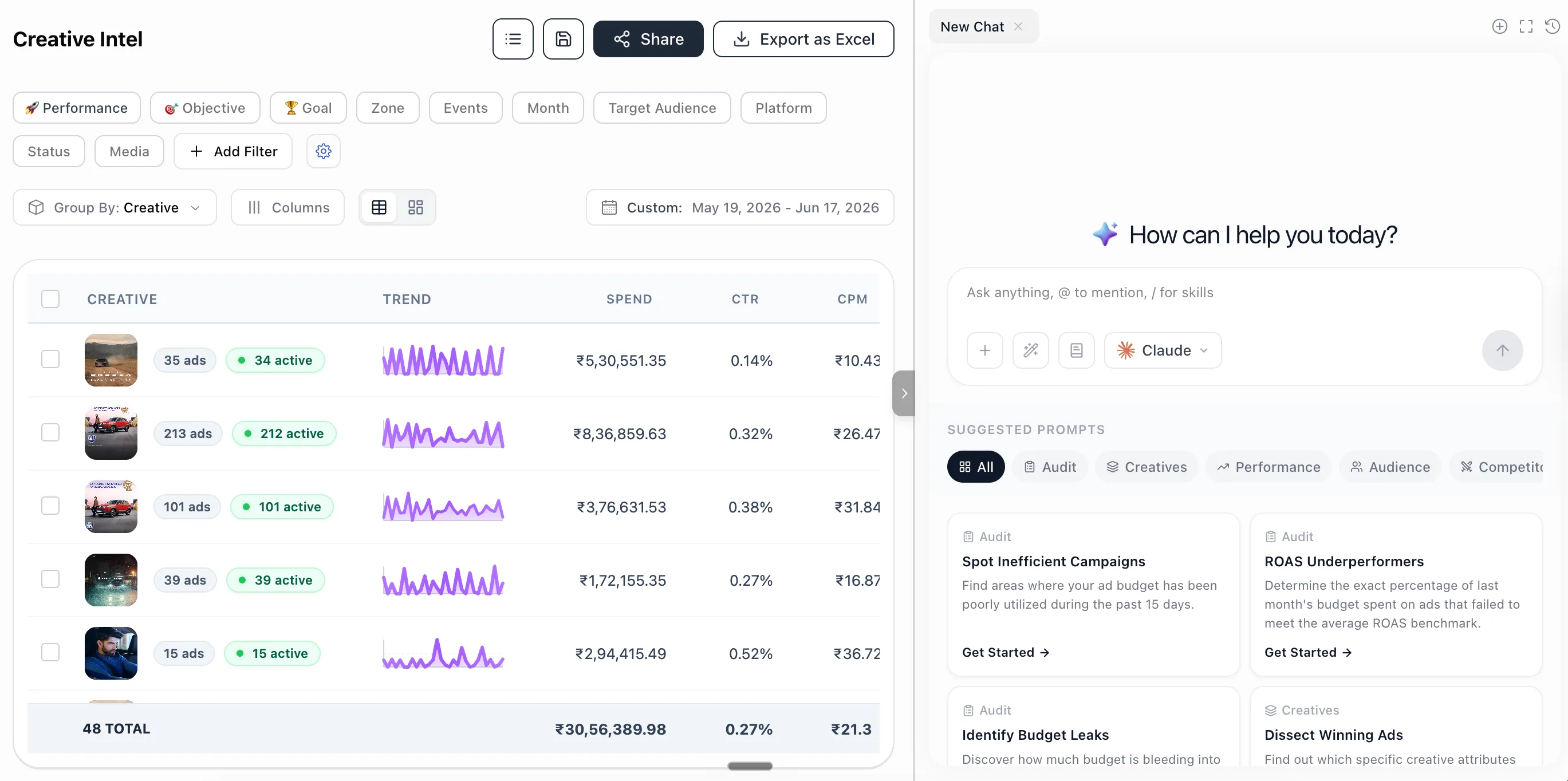Open the Goal trophy filter
The width and height of the screenshot is (1568, 781).
pyautogui.click(x=308, y=108)
